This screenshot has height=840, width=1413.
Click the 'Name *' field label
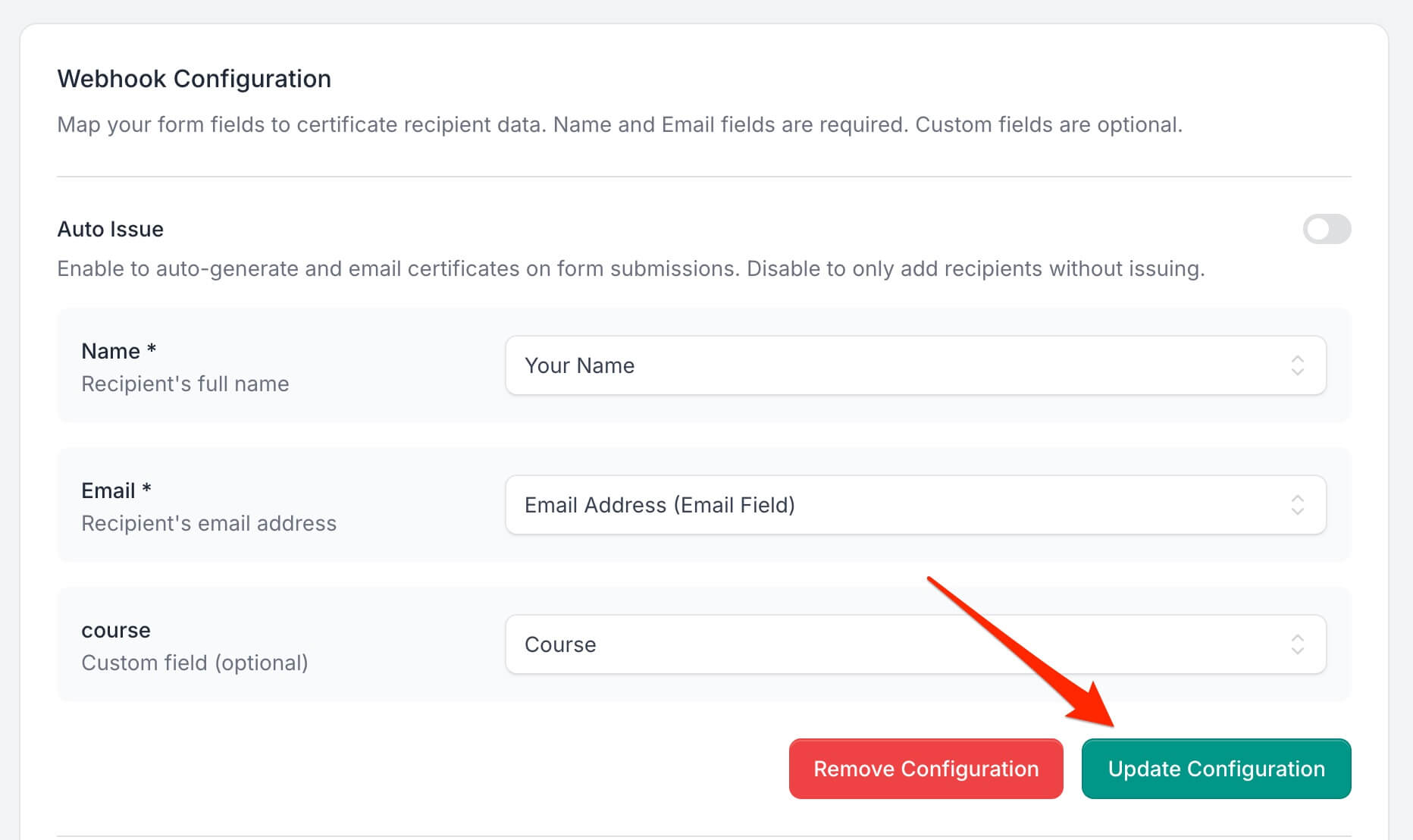pos(118,351)
